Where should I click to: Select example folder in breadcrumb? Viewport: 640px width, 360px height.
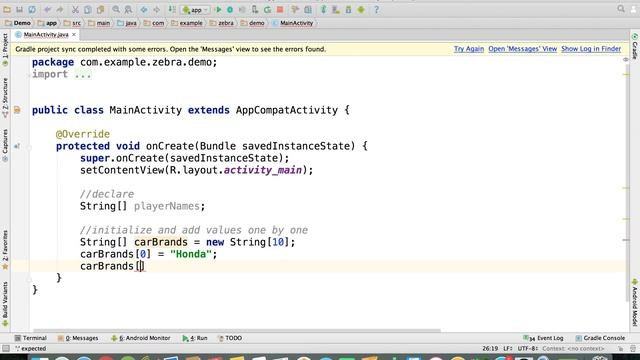click(187, 23)
